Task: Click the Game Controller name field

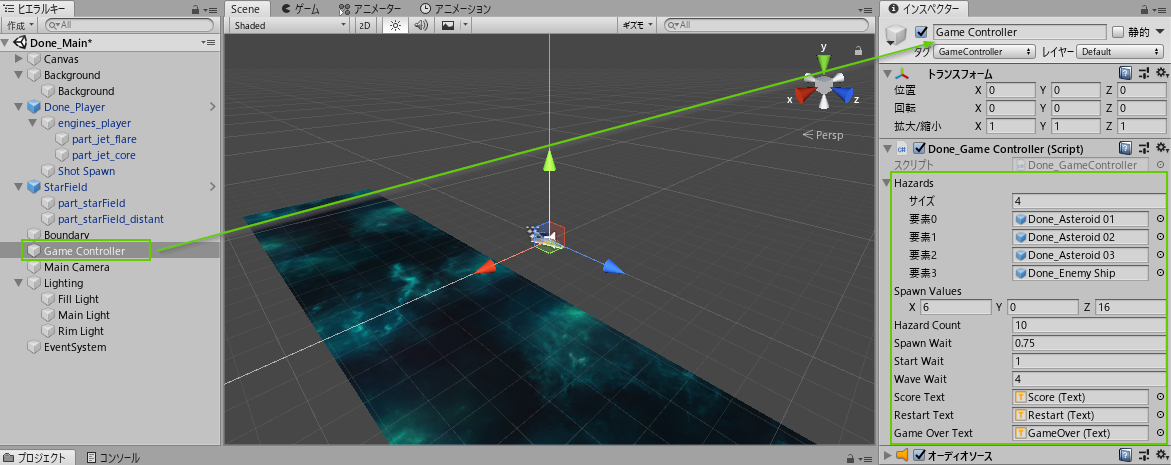Action: pos(1019,32)
